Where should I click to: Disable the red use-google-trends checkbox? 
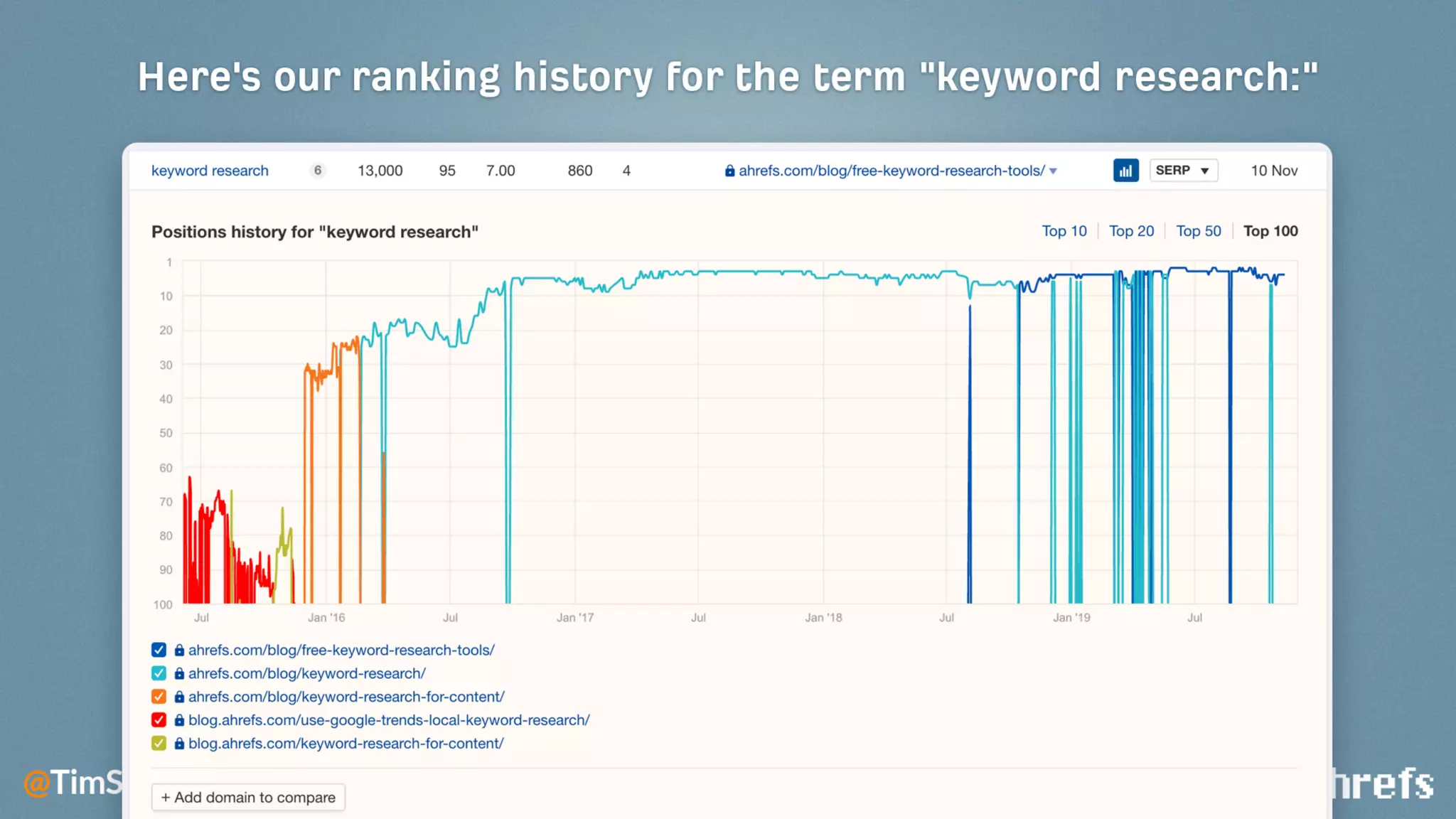[159, 720]
